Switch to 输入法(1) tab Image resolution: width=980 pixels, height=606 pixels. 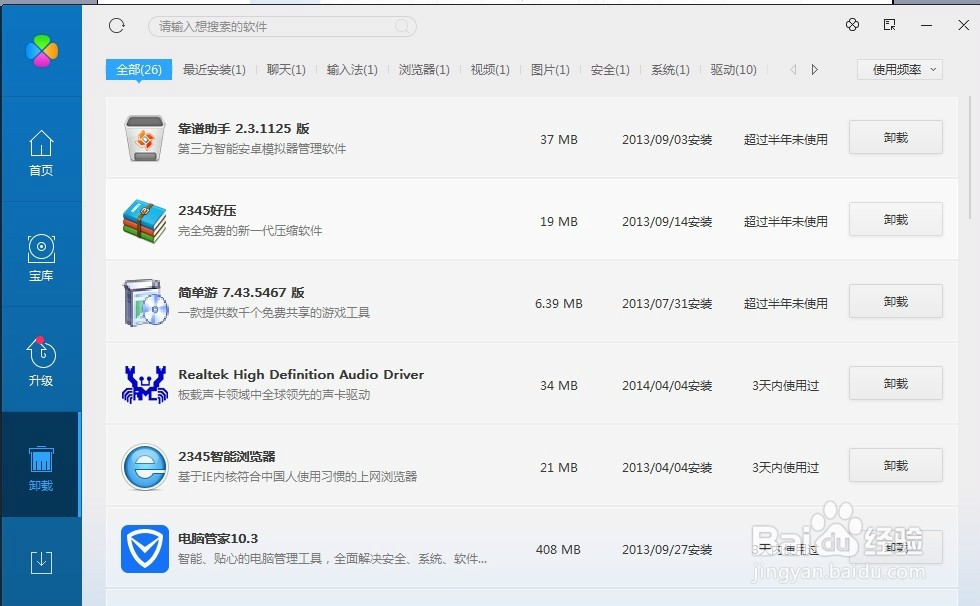352,69
